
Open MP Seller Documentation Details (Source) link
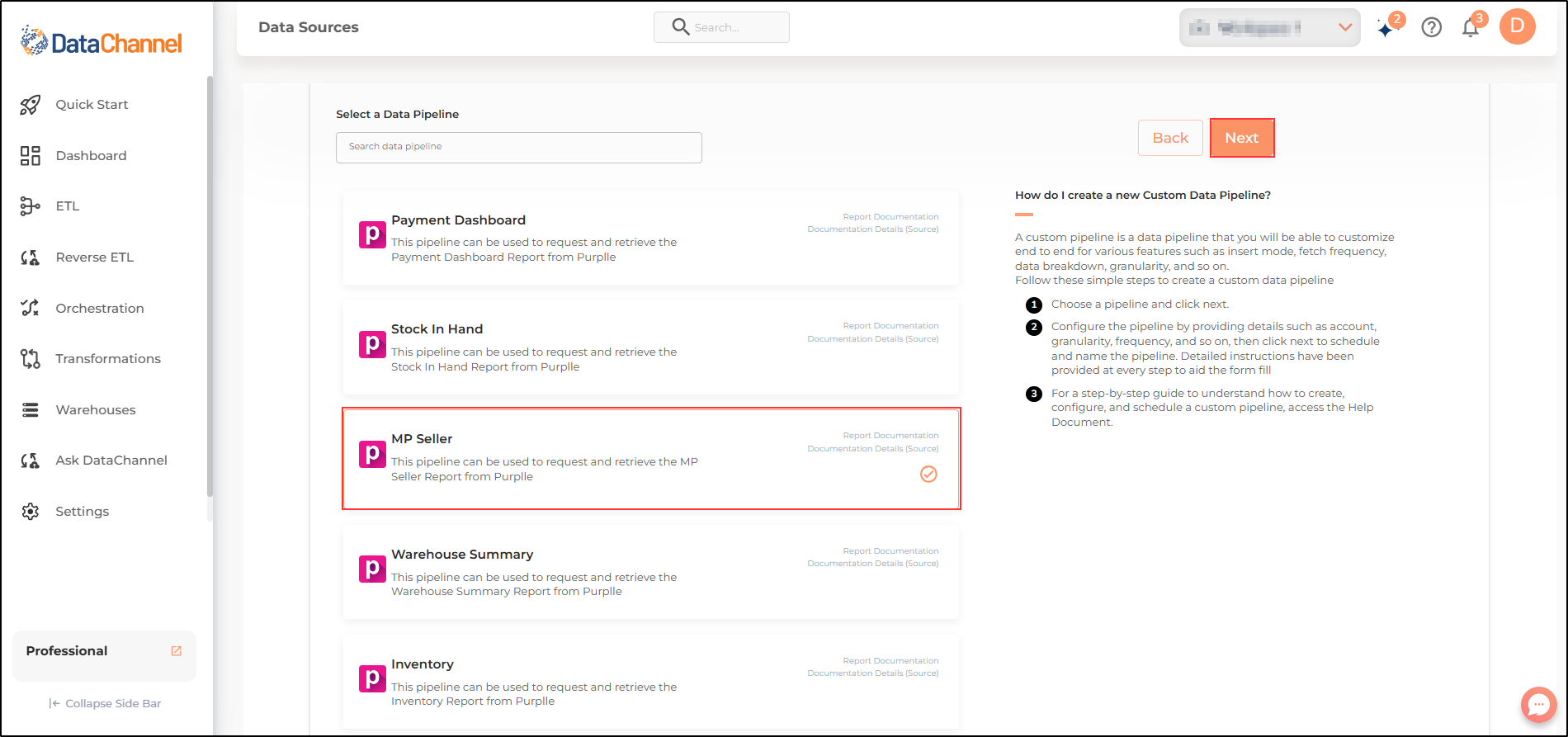click(x=873, y=449)
